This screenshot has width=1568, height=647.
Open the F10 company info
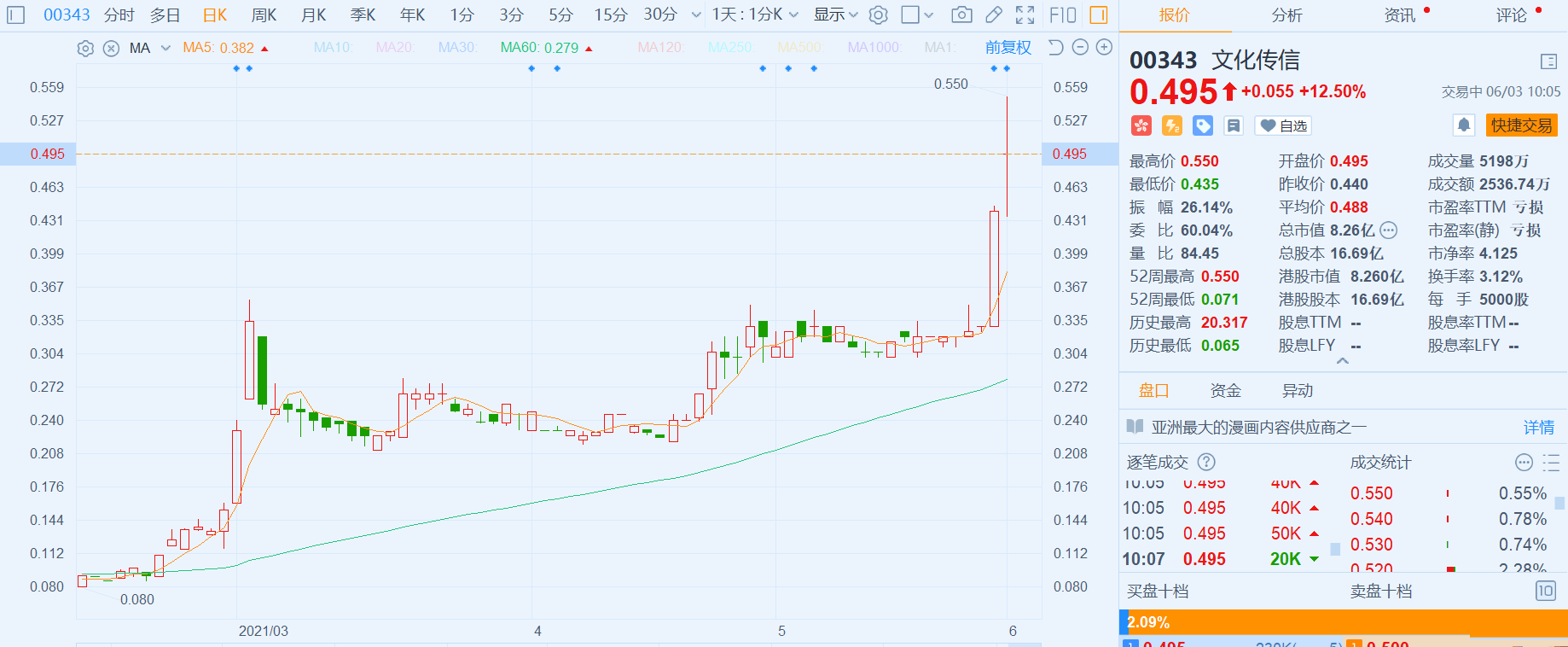pyautogui.click(x=1063, y=15)
